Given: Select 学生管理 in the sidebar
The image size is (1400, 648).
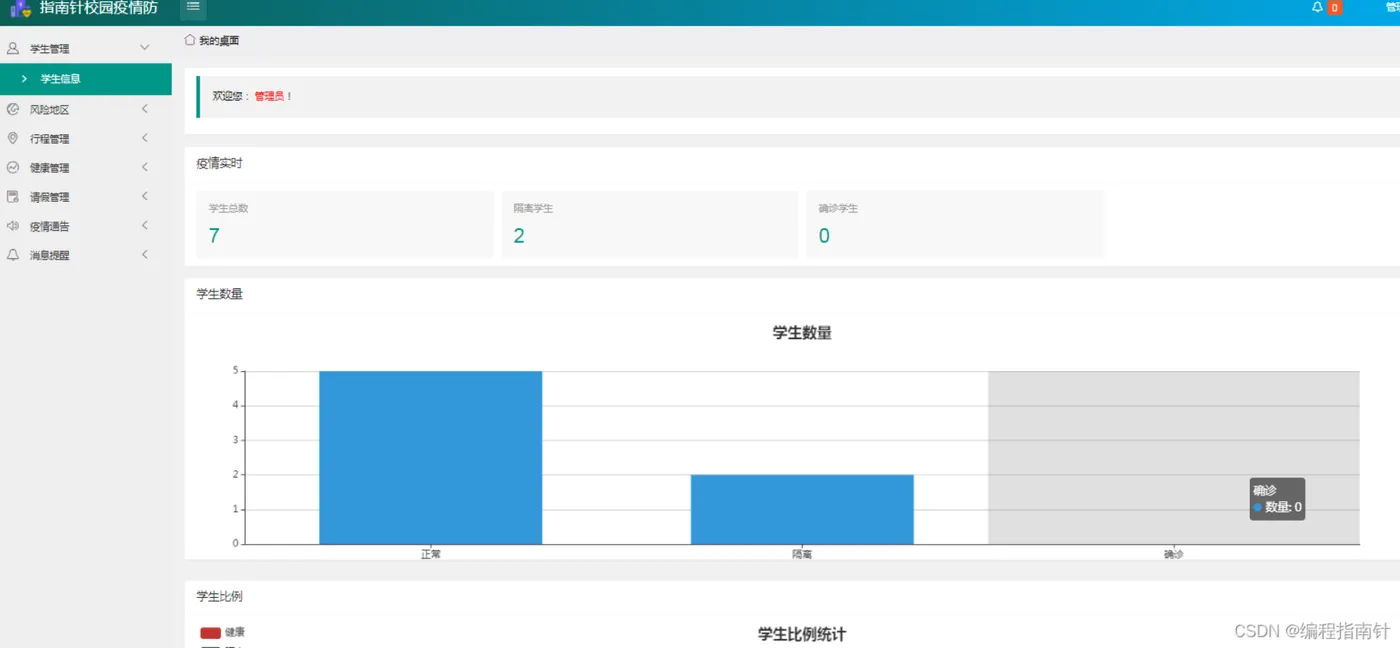Looking at the screenshot, I should pos(50,49).
